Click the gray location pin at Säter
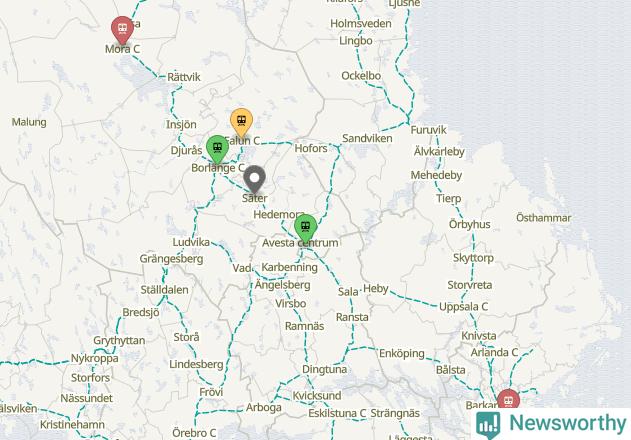Viewport: 631px width, 440px height. tap(254, 180)
